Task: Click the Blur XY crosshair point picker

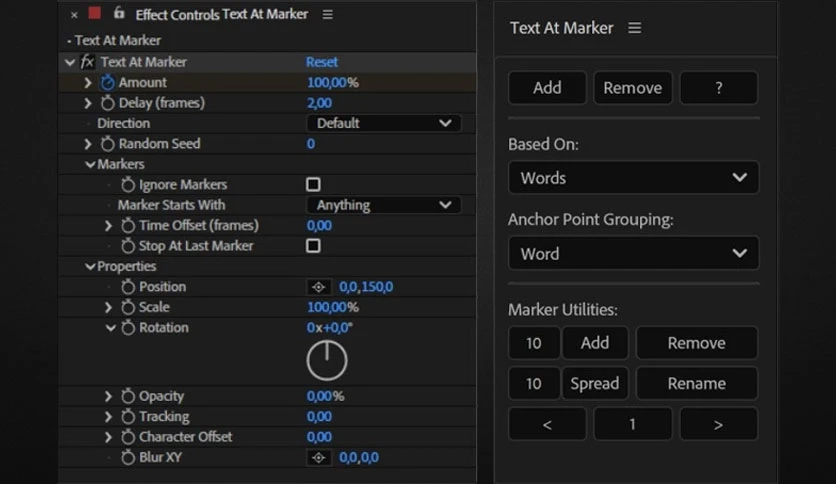Action: coord(319,457)
